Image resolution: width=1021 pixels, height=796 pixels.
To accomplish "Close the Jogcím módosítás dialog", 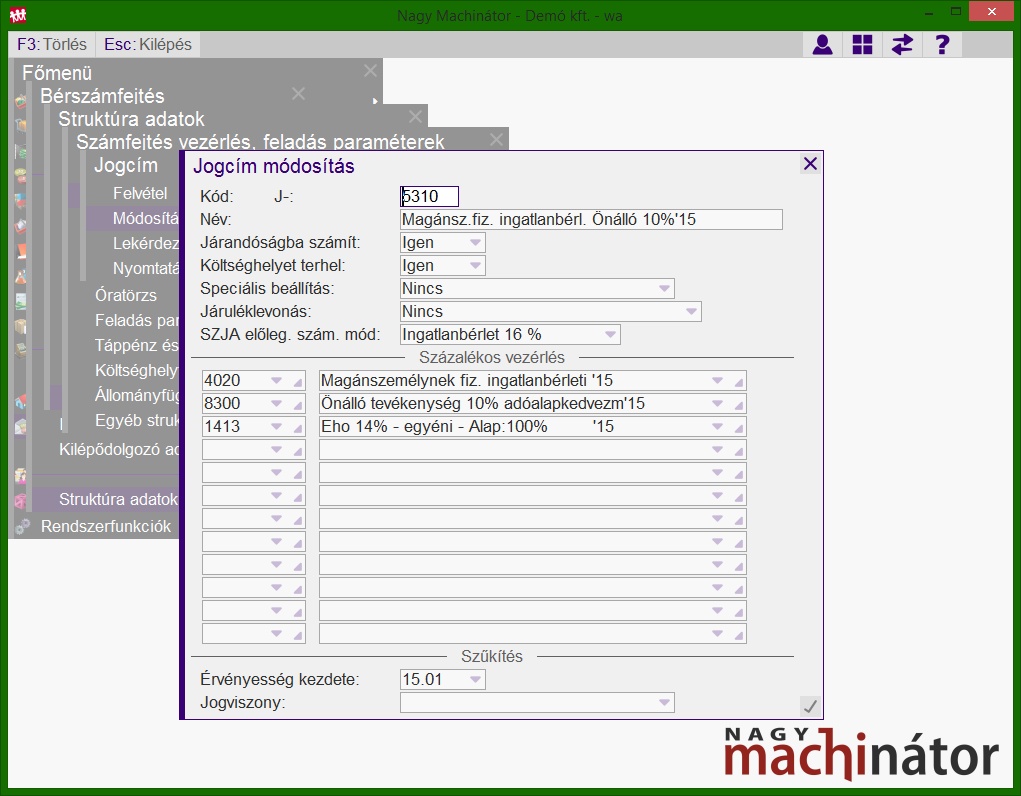I will tap(810, 163).
